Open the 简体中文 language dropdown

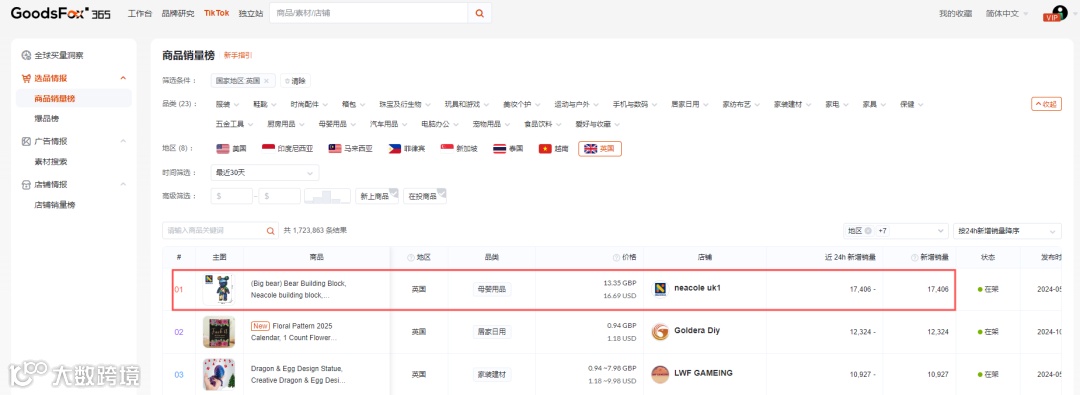[1007, 13]
